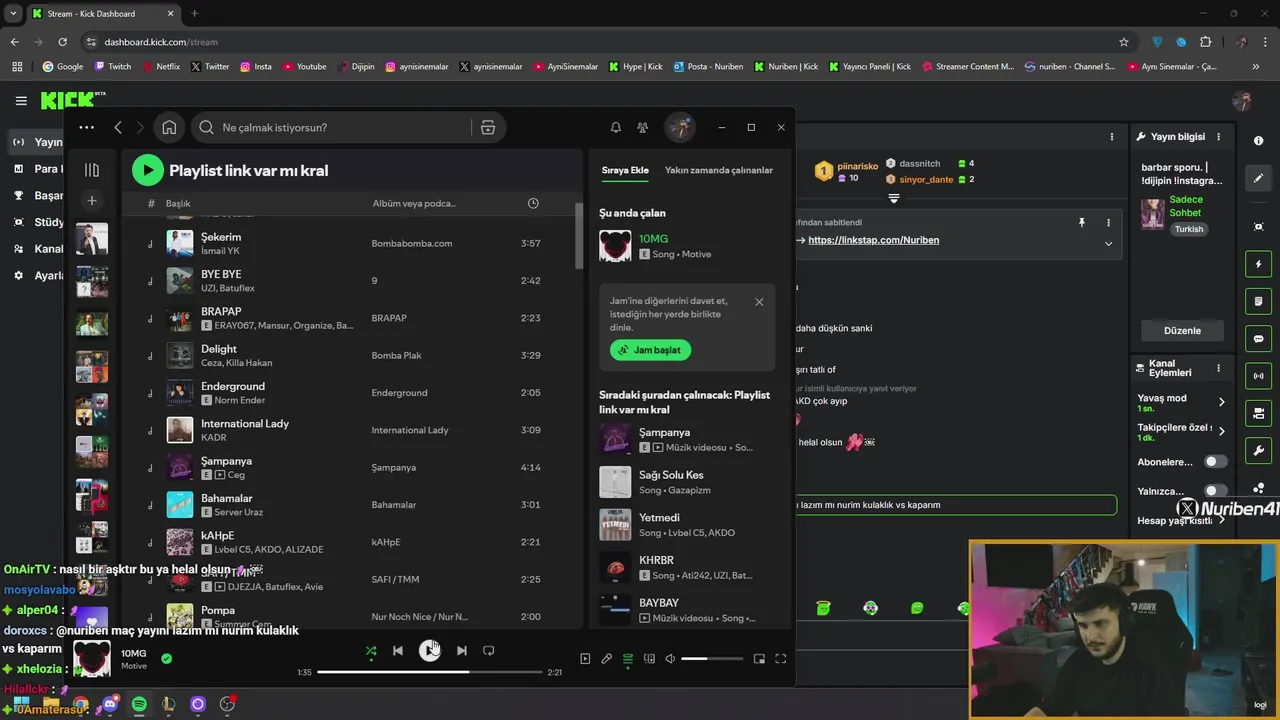
Task: Toggle the Spotify queue panel
Action: pyautogui.click(x=628, y=659)
